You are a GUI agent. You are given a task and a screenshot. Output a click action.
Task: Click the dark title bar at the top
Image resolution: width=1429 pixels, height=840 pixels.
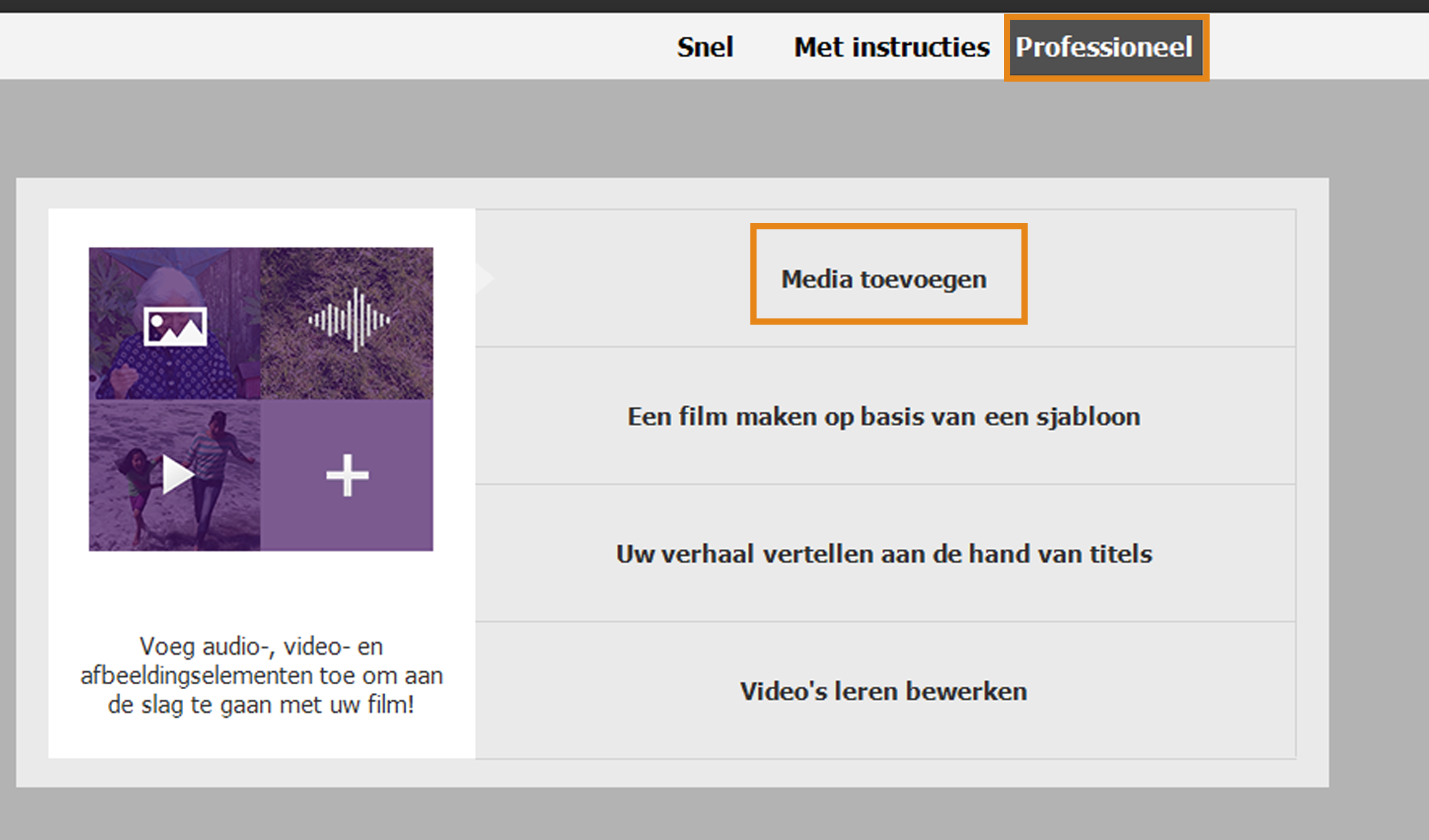[714, 6]
